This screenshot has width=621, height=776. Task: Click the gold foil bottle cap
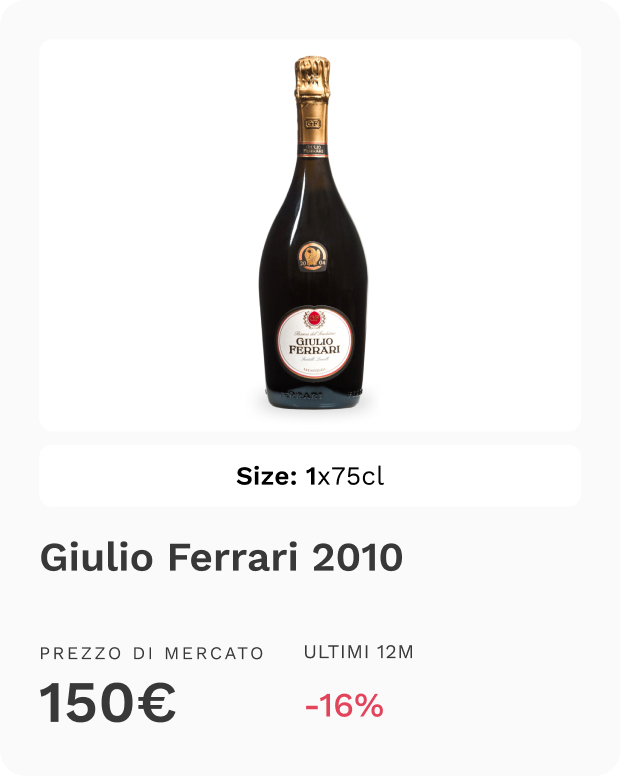[312, 78]
